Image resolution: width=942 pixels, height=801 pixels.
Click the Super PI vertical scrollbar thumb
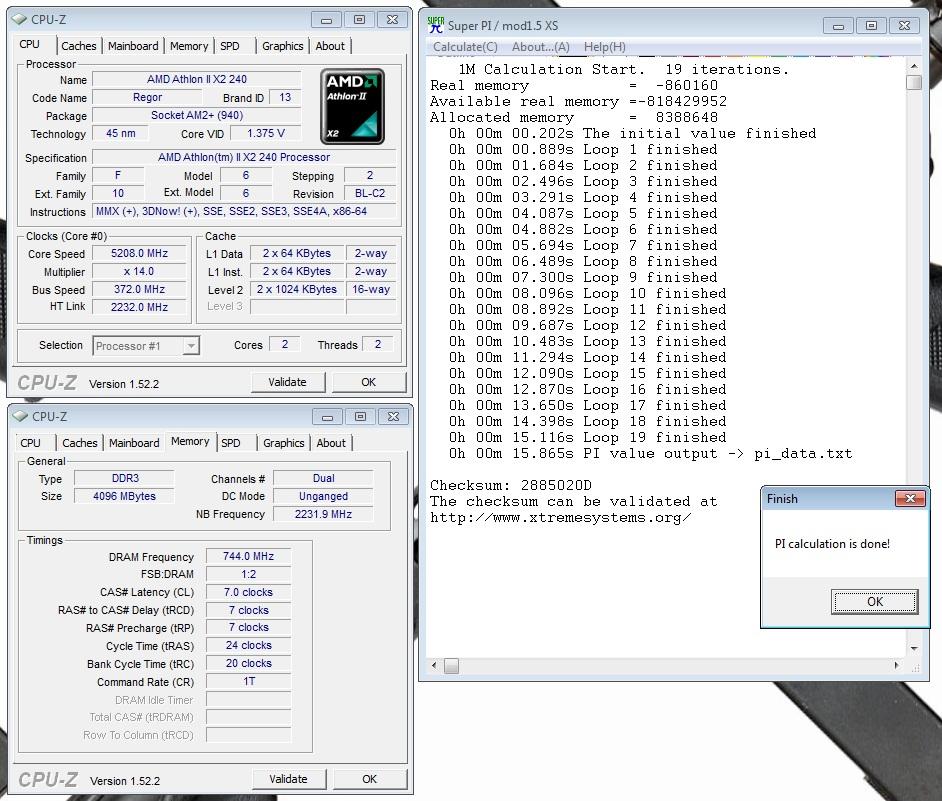pyautogui.click(x=914, y=82)
